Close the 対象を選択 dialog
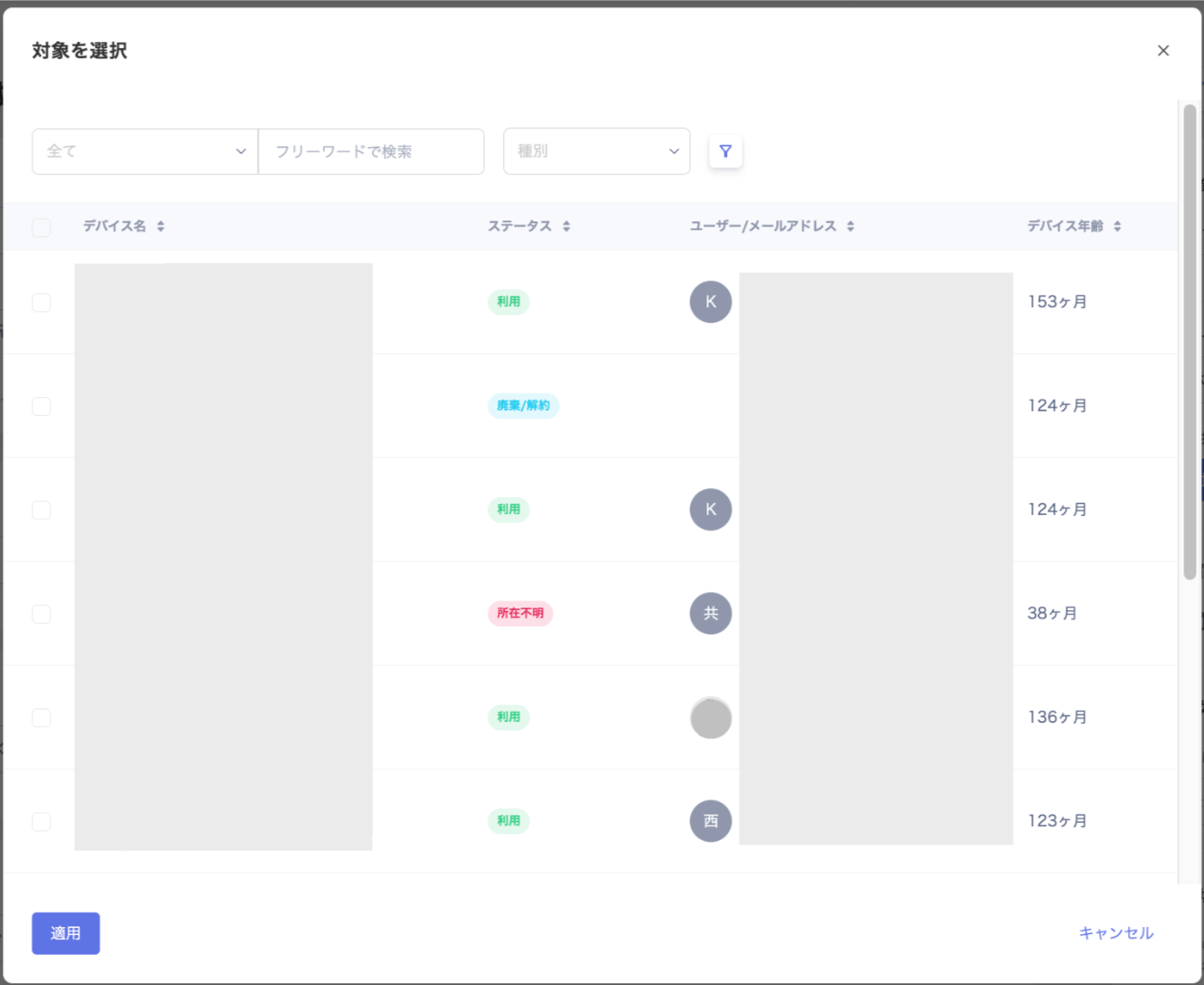The width and height of the screenshot is (1204, 985). click(1163, 51)
